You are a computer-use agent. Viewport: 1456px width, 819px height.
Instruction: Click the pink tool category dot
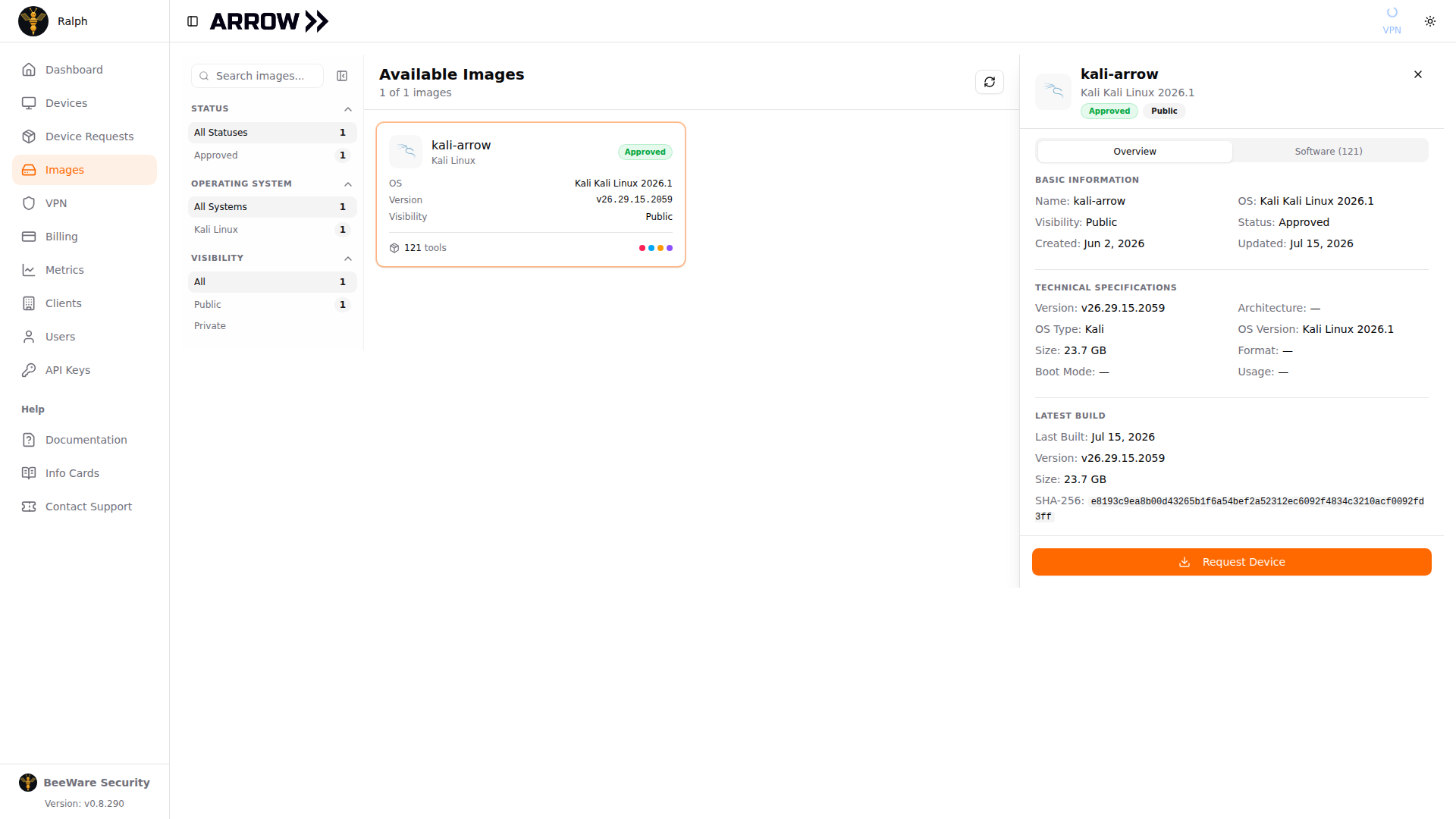click(642, 248)
